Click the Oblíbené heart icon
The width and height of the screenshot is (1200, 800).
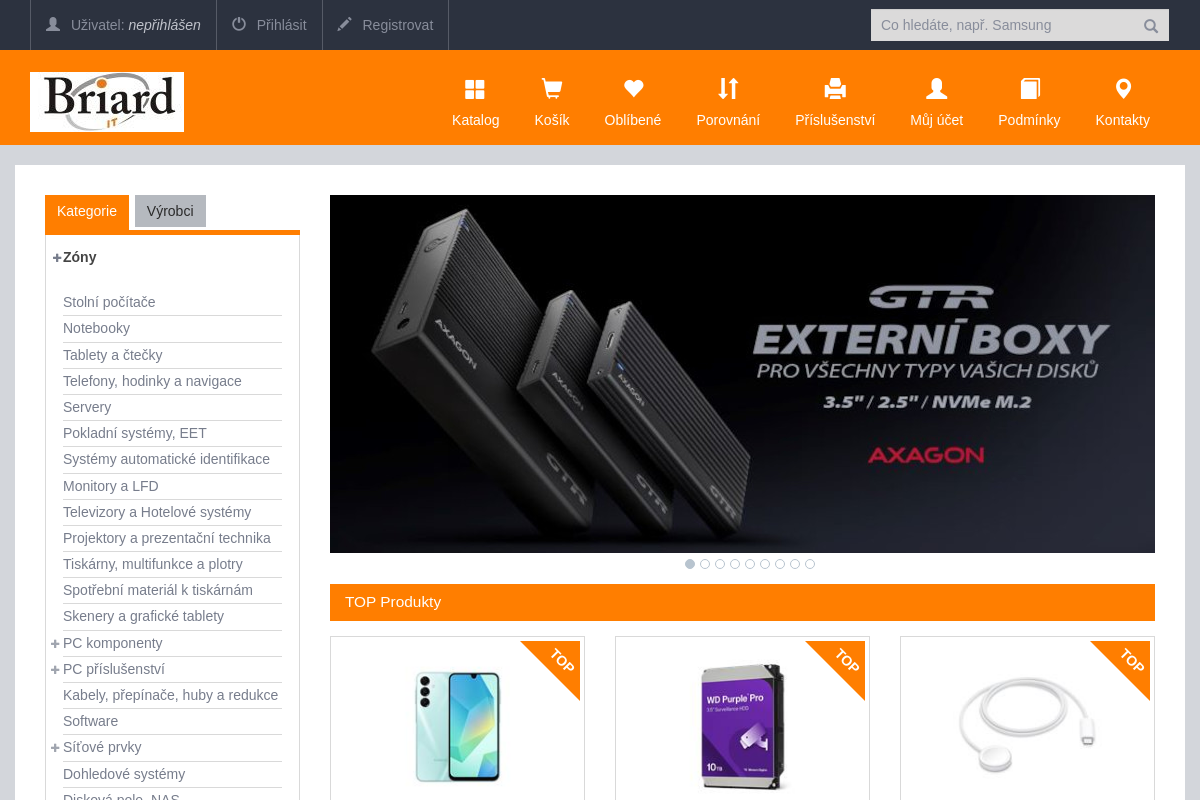[632, 89]
